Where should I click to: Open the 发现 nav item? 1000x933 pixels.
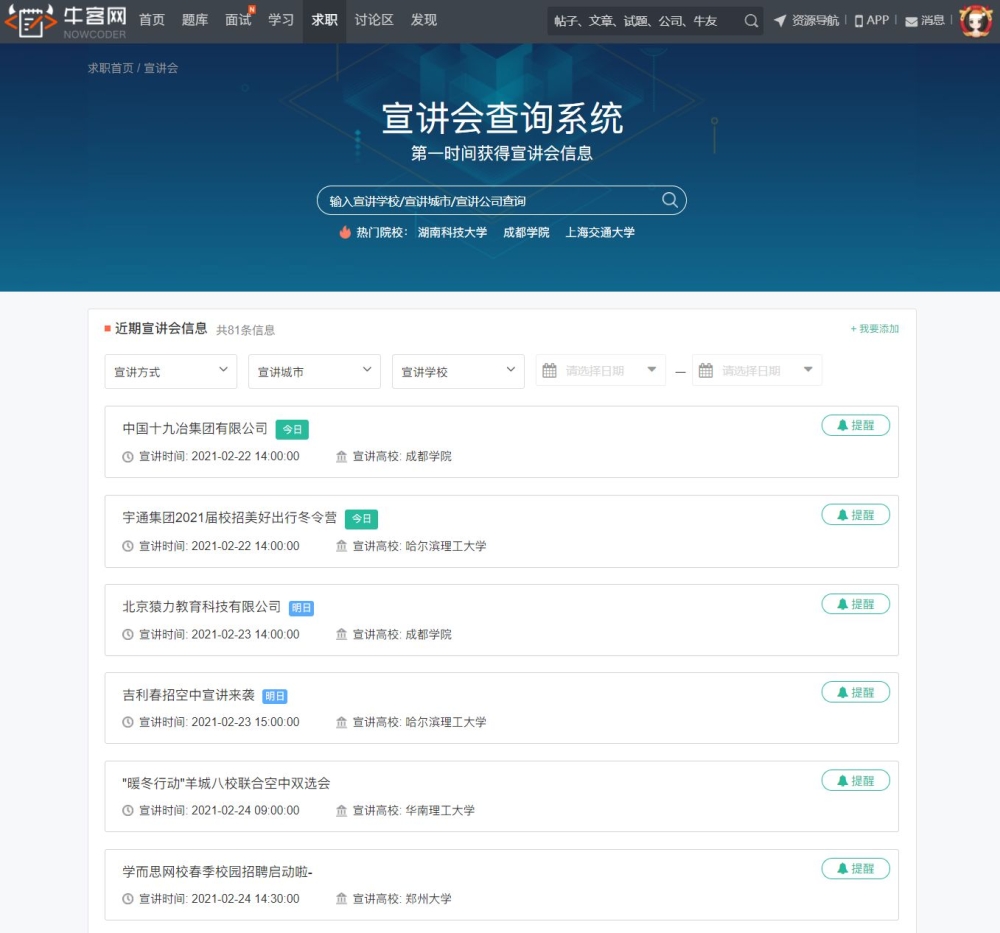point(423,20)
